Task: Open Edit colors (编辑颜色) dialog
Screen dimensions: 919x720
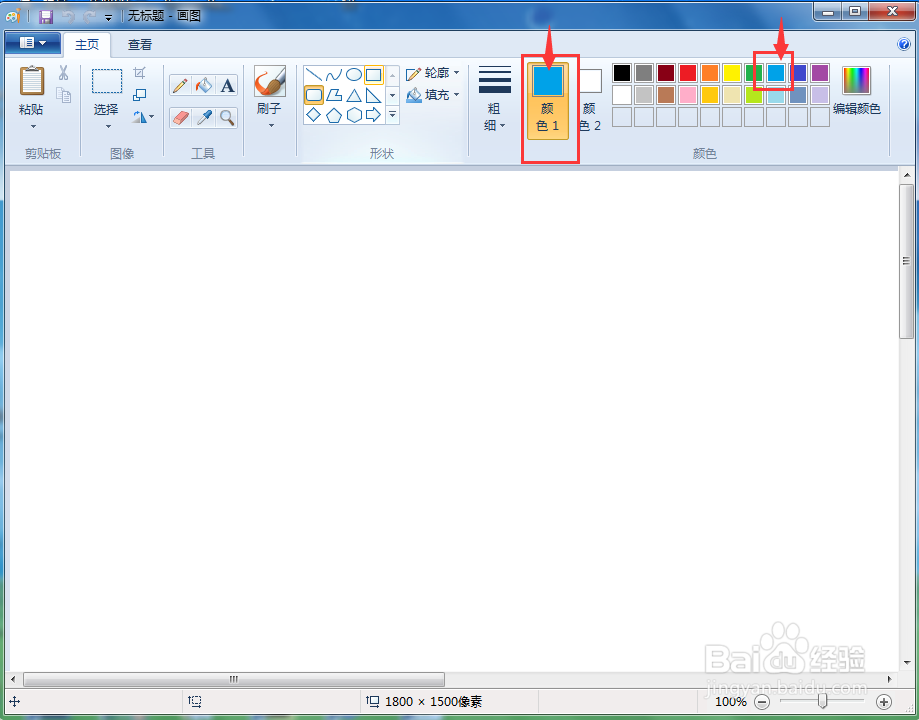Action: click(856, 90)
